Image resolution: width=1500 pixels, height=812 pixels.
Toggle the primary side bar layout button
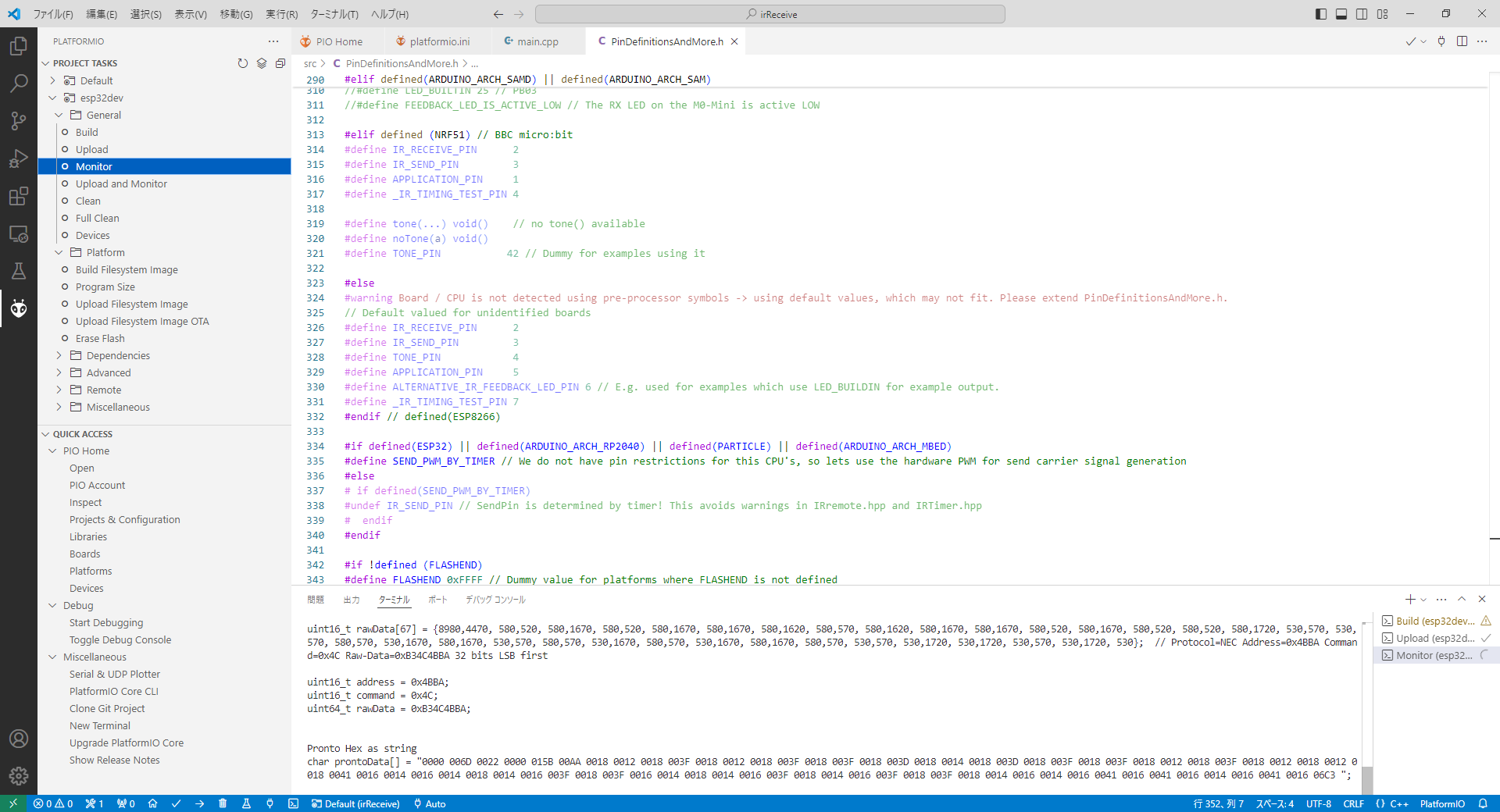(1321, 14)
